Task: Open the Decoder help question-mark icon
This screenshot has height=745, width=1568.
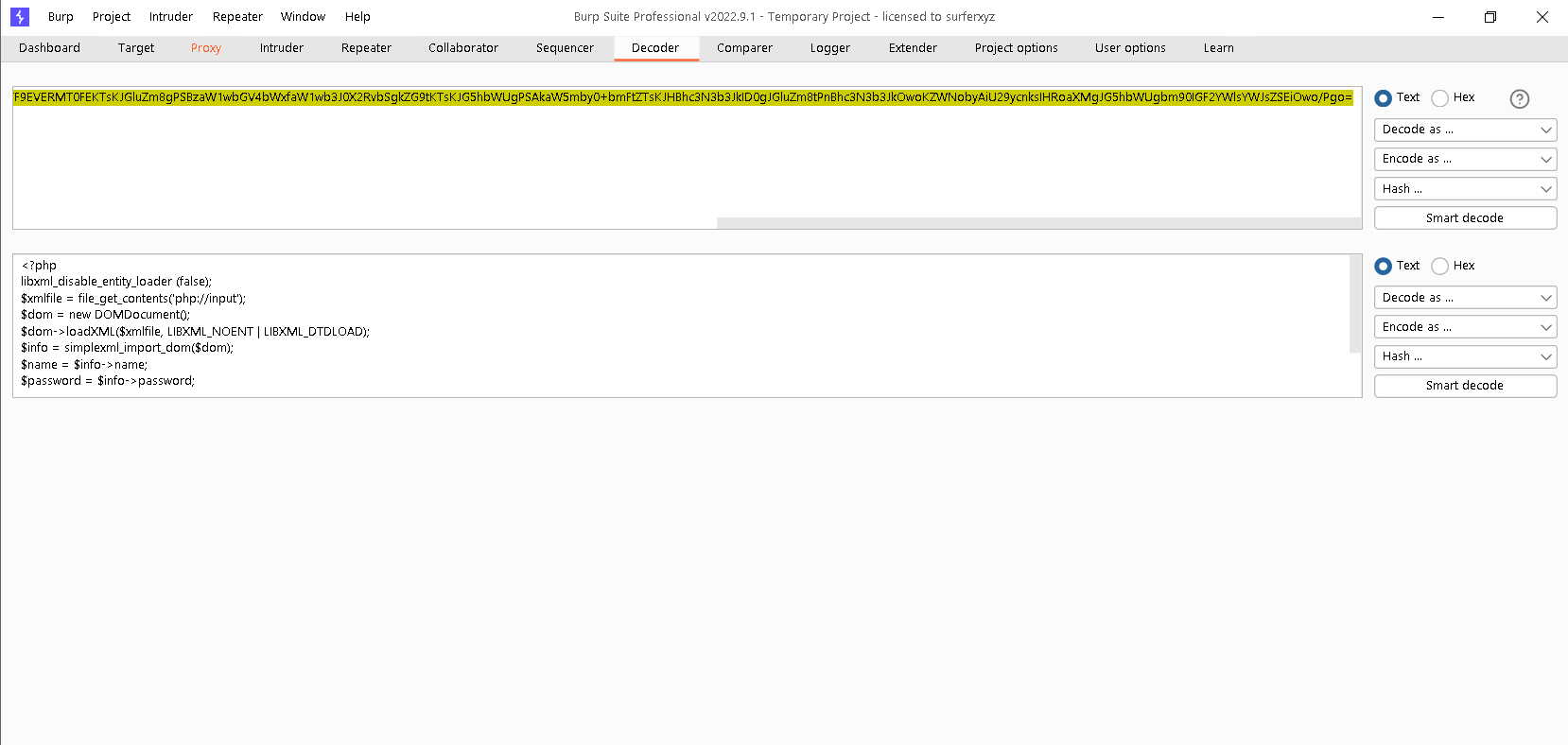Action: tap(1520, 98)
